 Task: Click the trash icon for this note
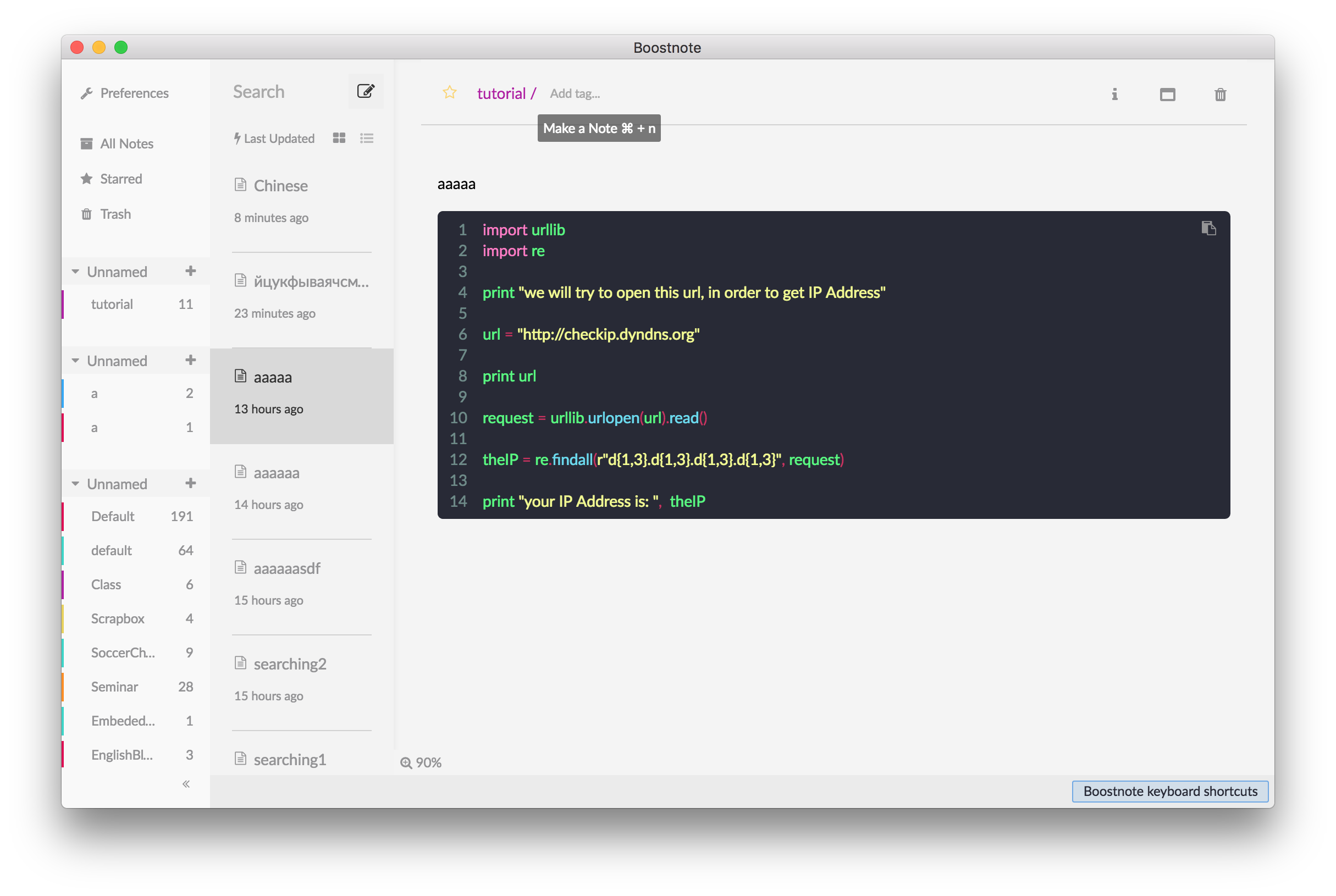point(1220,95)
